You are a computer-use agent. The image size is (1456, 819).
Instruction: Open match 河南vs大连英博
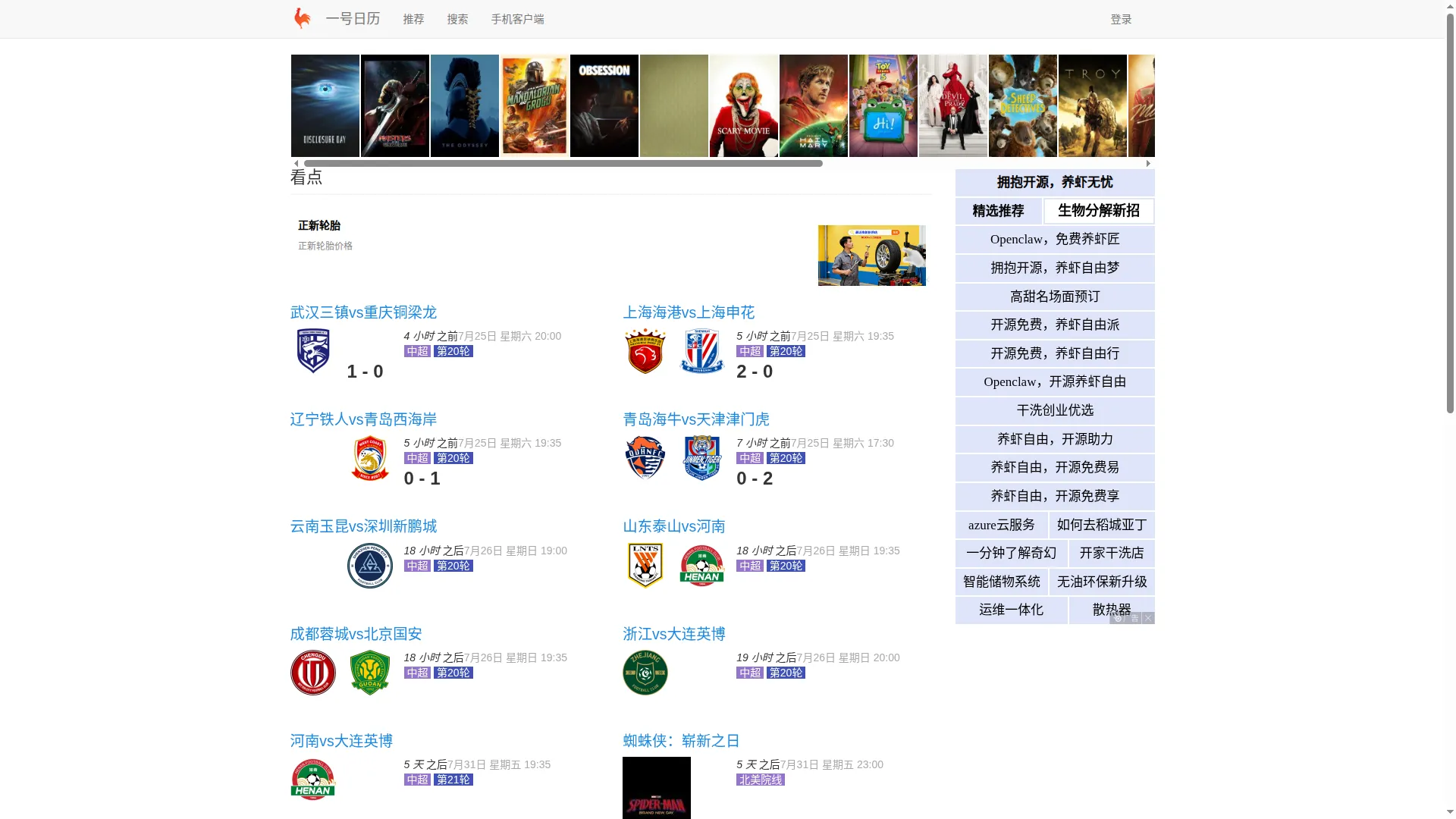click(x=341, y=741)
